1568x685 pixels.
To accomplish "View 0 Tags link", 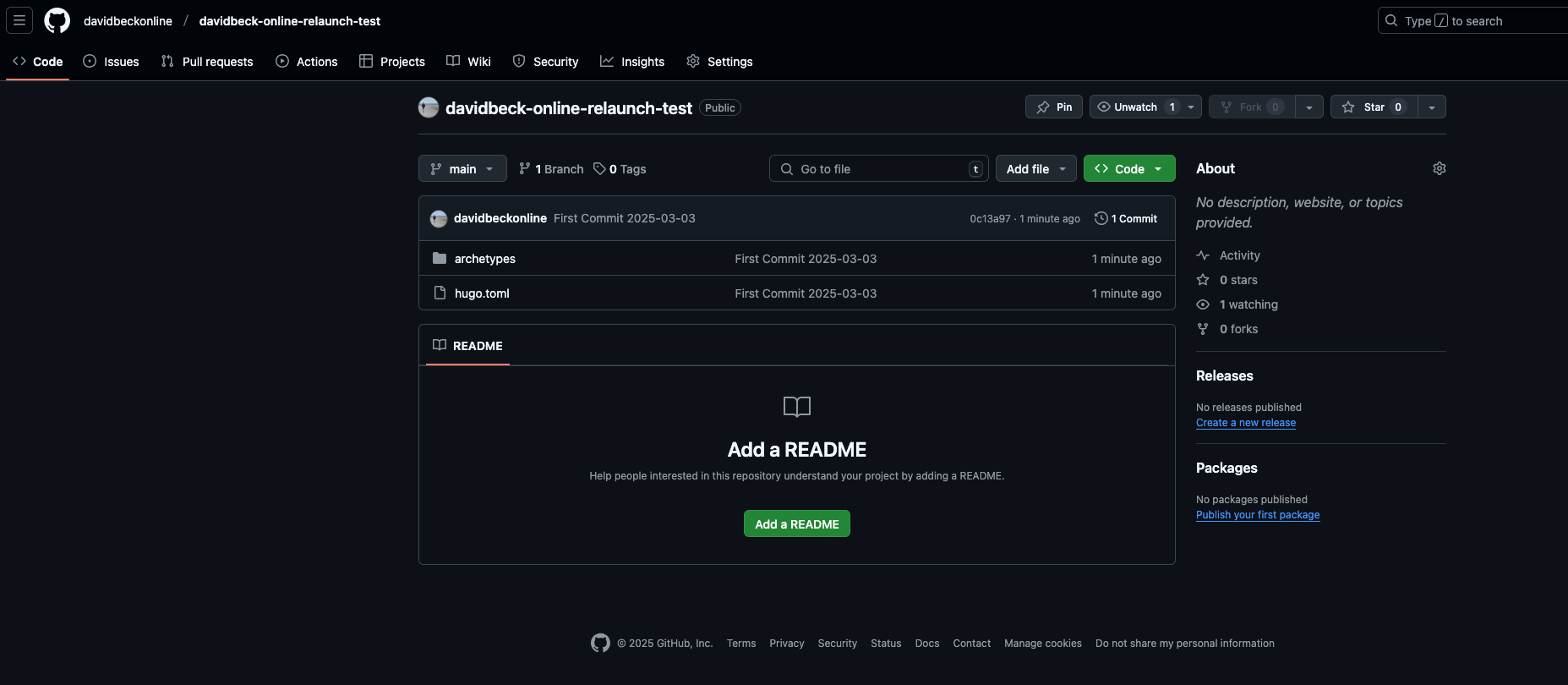I will point(620,168).
